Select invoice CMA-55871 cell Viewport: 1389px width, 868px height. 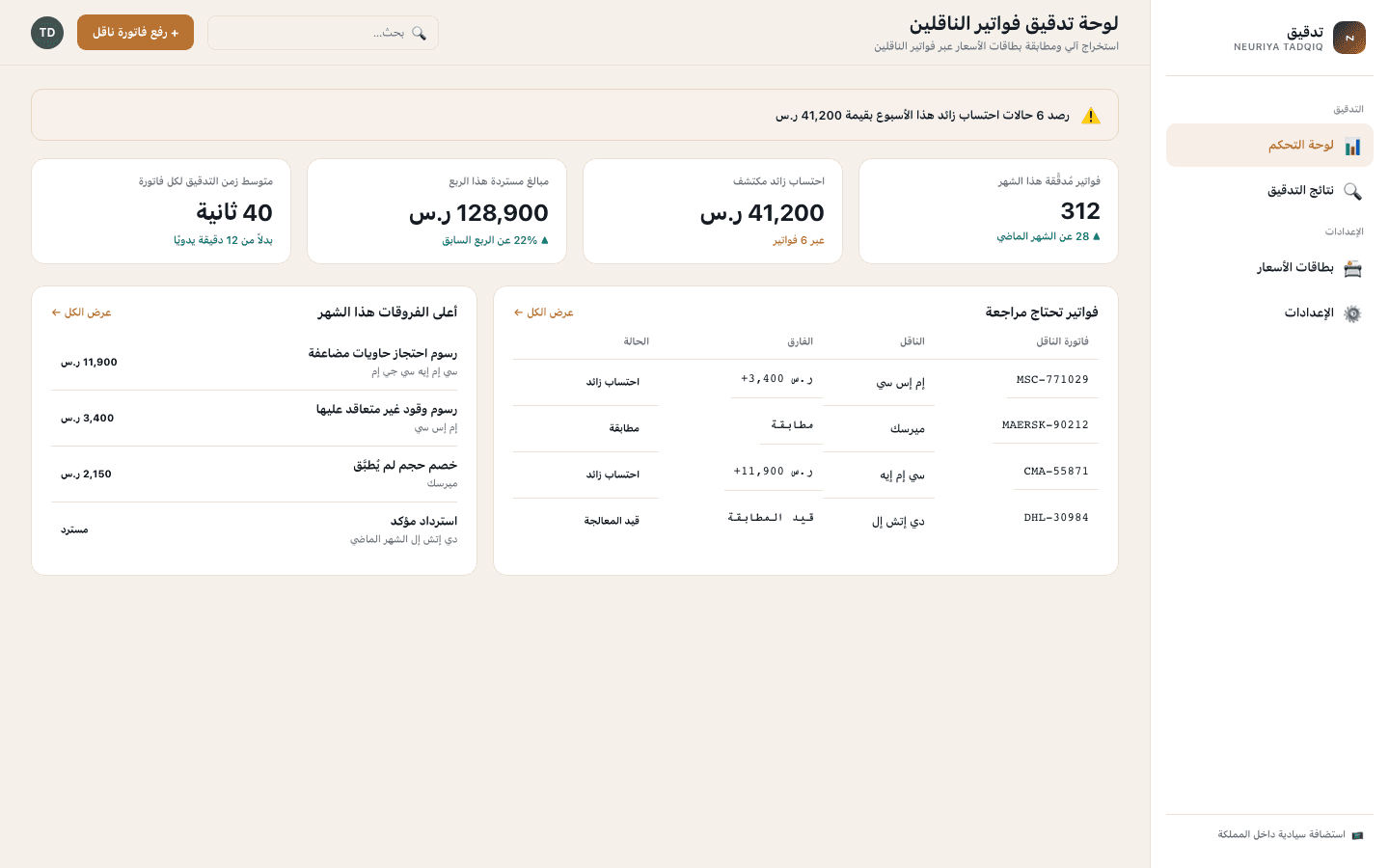[x=1056, y=472]
